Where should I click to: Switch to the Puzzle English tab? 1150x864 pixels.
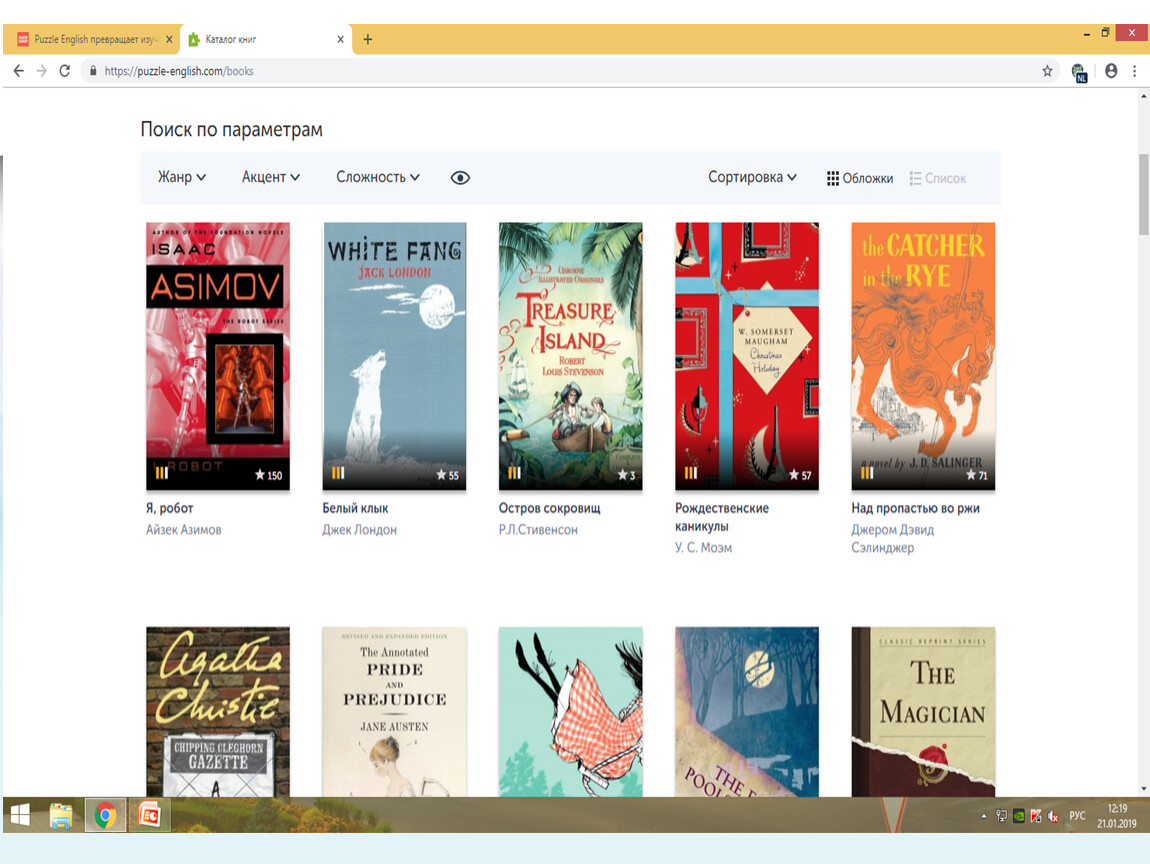point(88,40)
